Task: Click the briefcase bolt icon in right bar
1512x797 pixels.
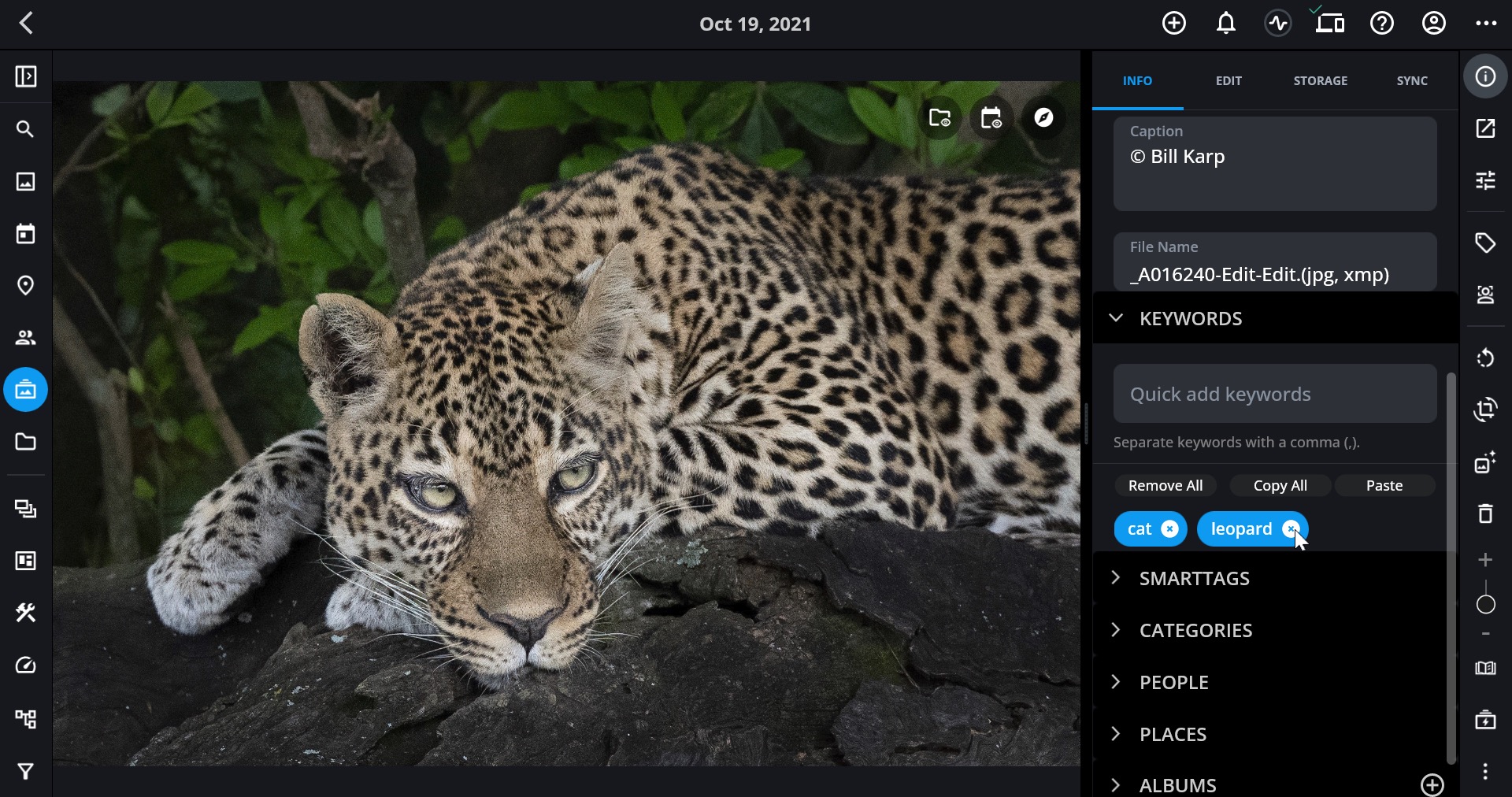Action: pyautogui.click(x=1485, y=720)
